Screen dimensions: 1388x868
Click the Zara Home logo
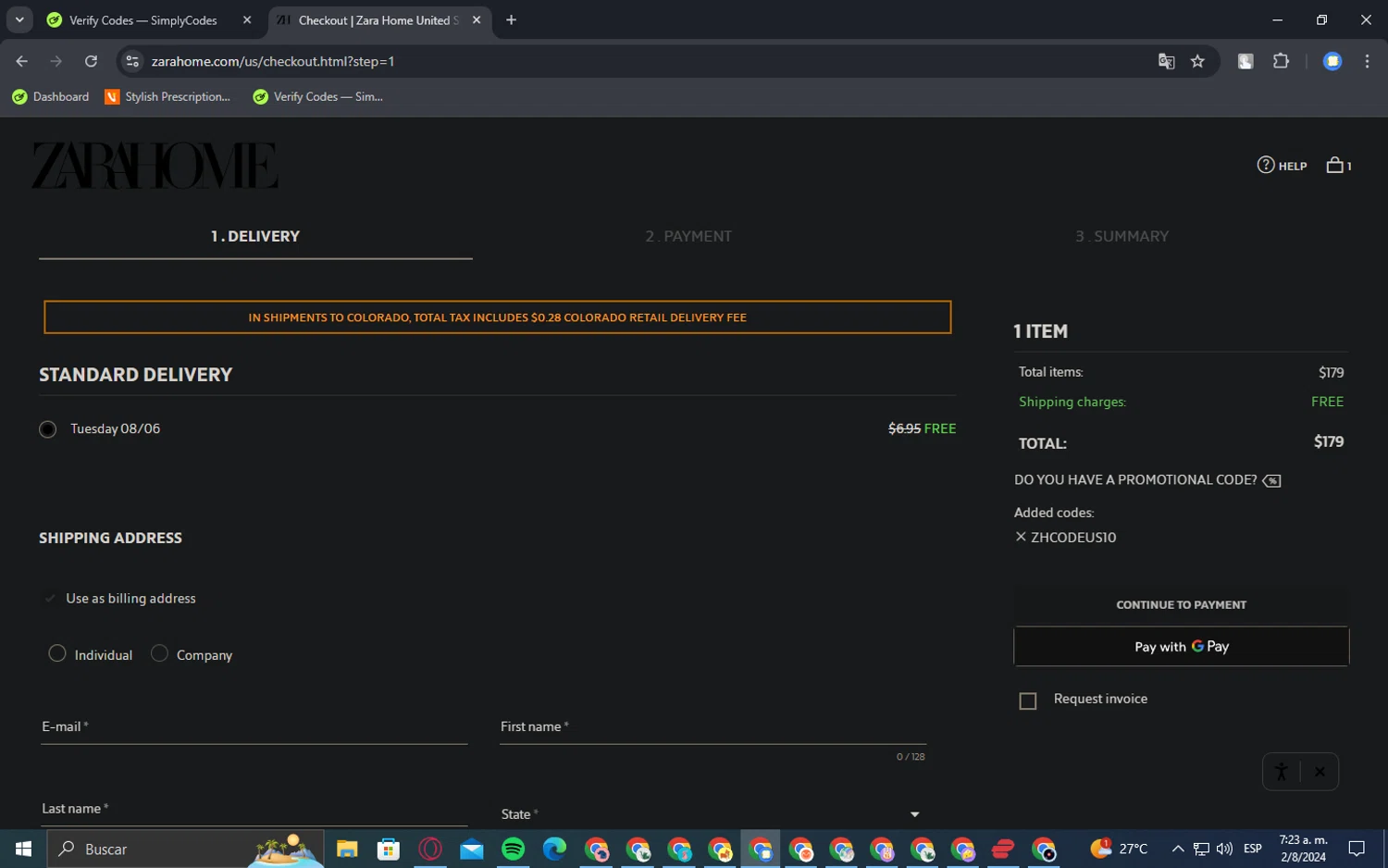tap(155, 166)
